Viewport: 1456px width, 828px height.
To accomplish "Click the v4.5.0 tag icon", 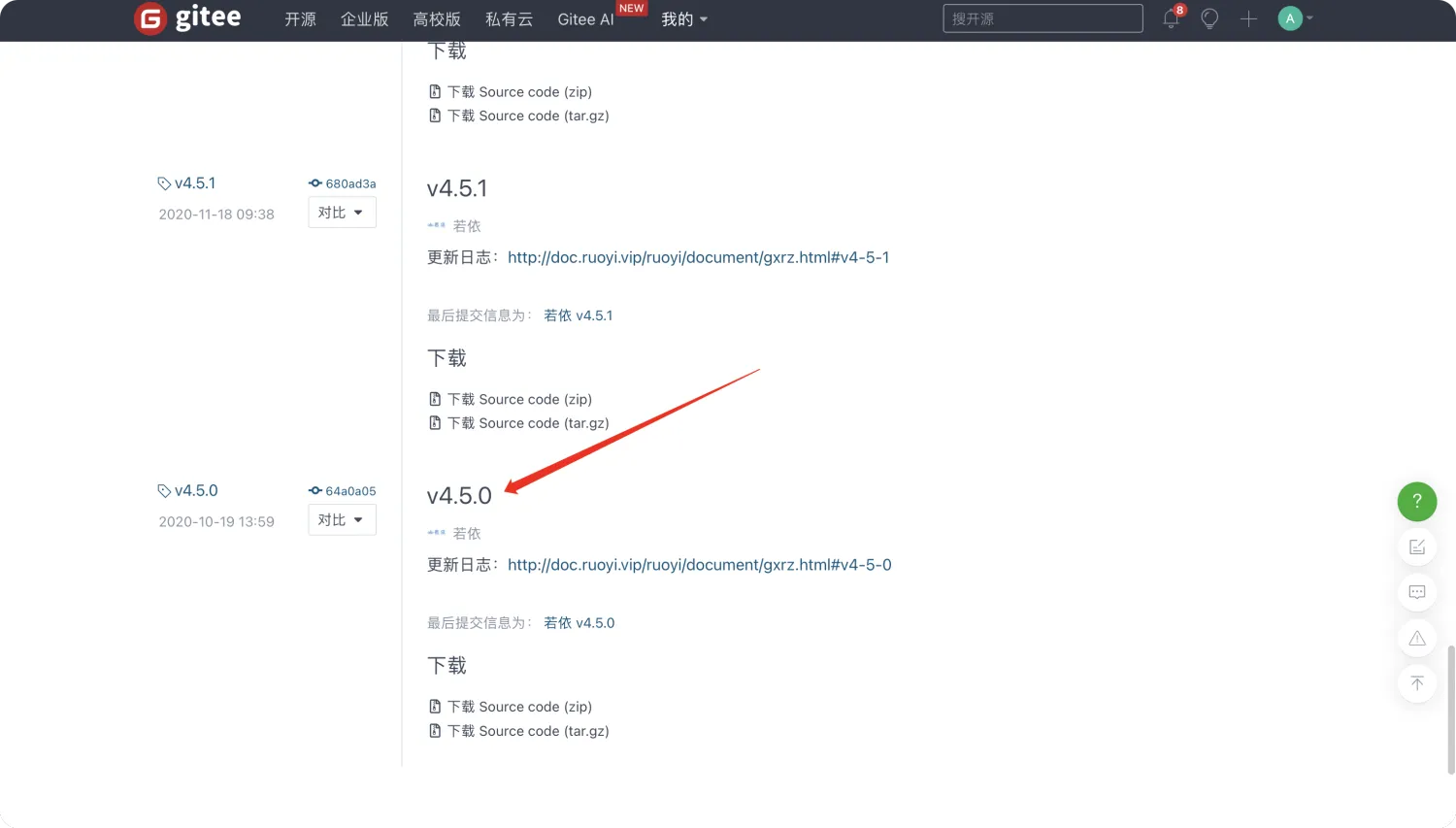I will pos(164,491).
